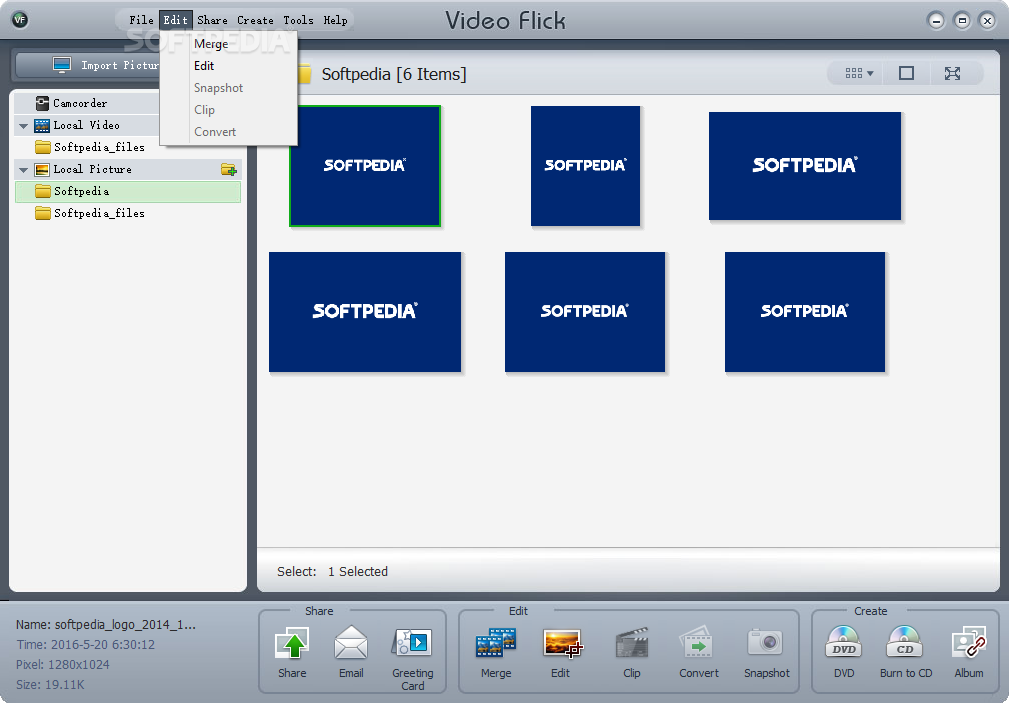
Task: Select the green-bordered first Softpedia thumbnail
Action: pos(365,166)
